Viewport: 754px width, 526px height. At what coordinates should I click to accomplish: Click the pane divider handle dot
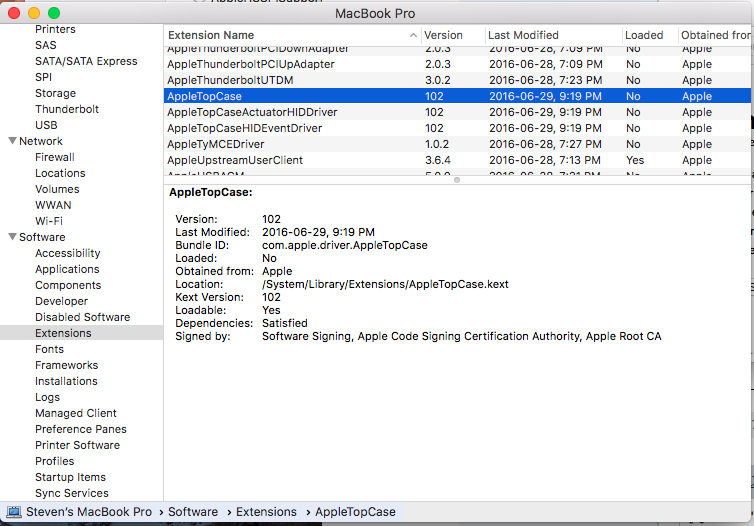(x=457, y=180)
